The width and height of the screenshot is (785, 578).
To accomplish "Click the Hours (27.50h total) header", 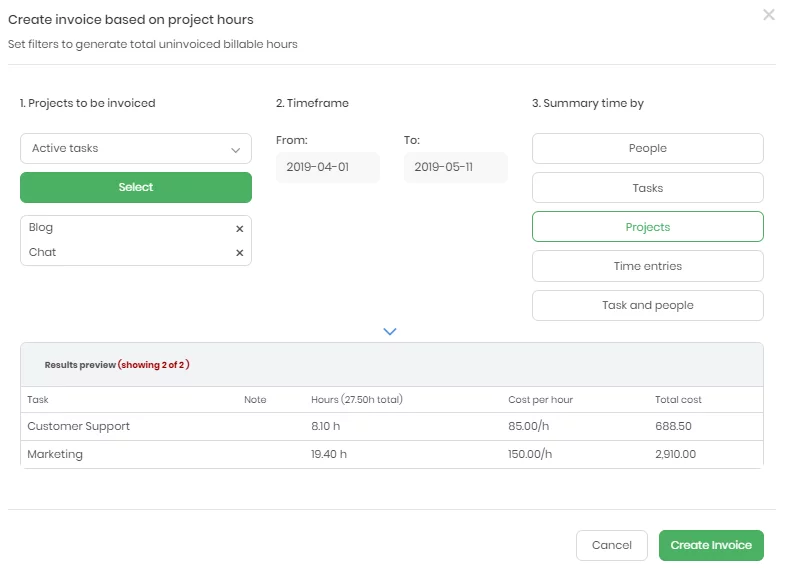I will point(357,400).
